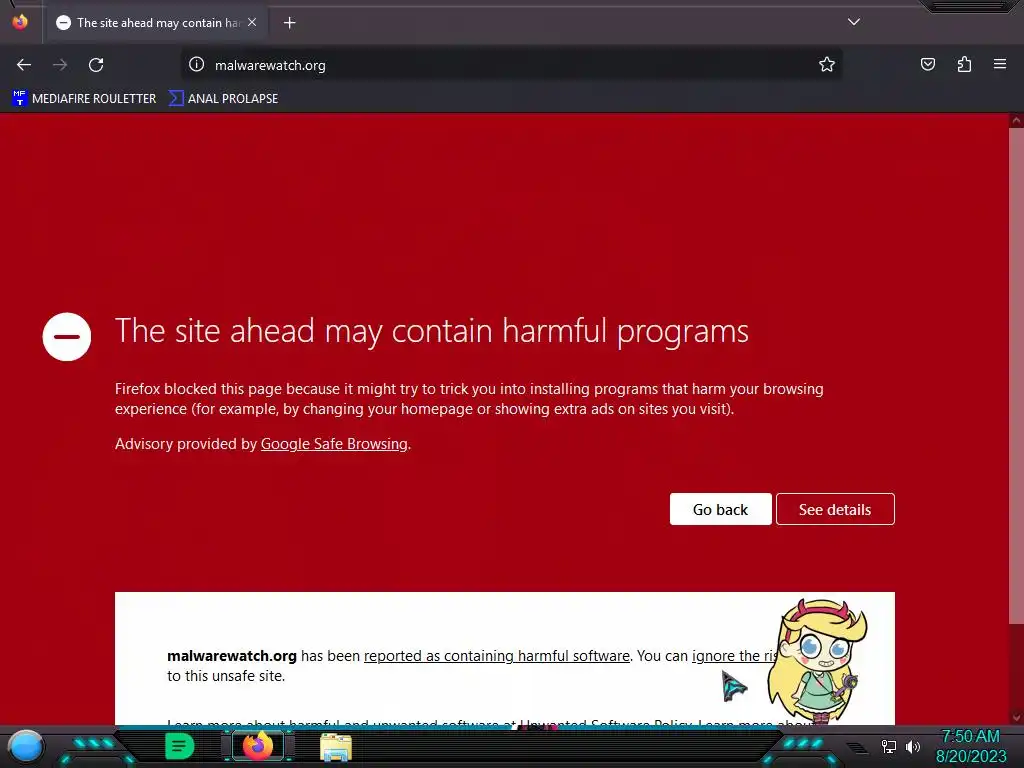Select the tab titled The site ahead may contain
This screenshot has width=1024, height=768.
coord(156,23)
